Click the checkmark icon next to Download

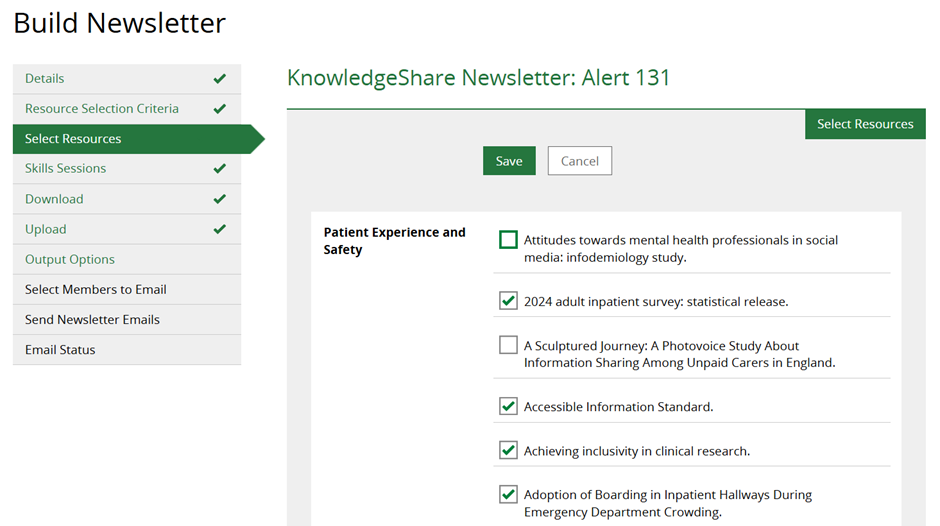(x=220, y=199)
